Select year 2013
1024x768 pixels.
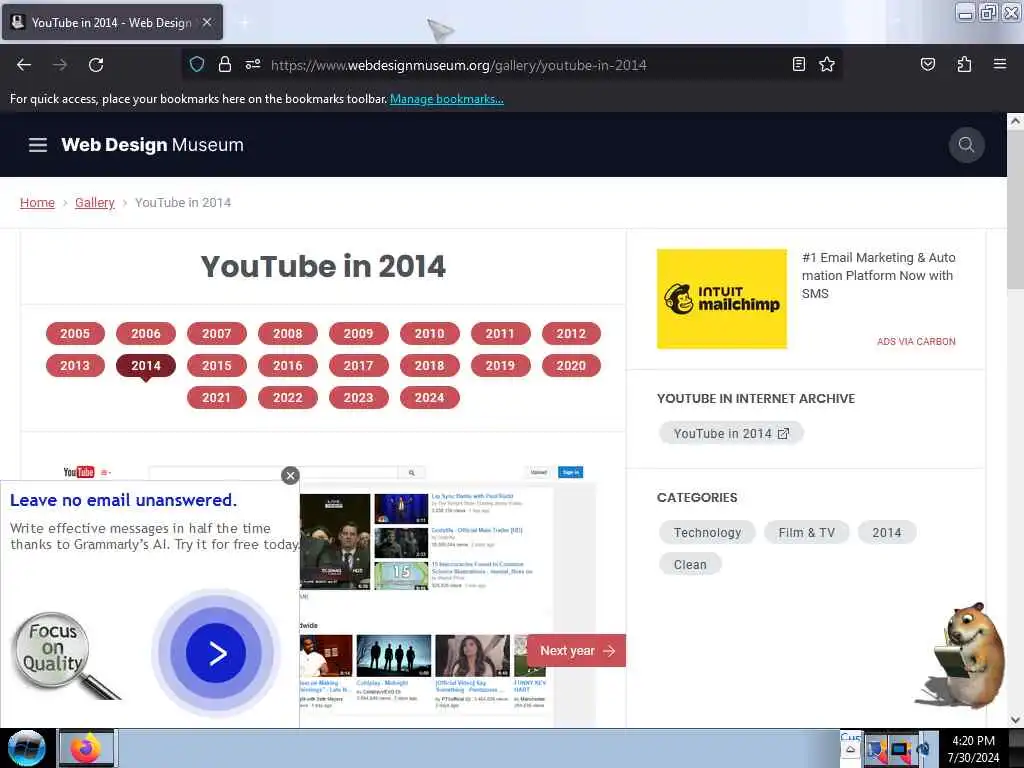coord(75,366)
